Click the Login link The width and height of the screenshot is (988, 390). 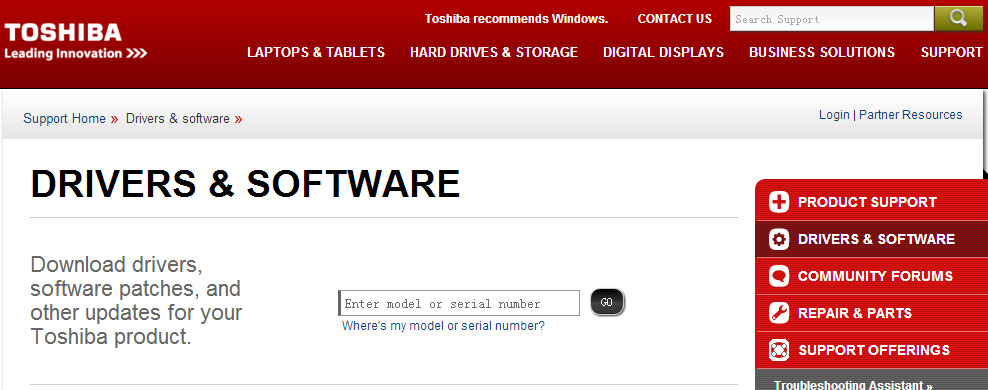coord(834,115)
